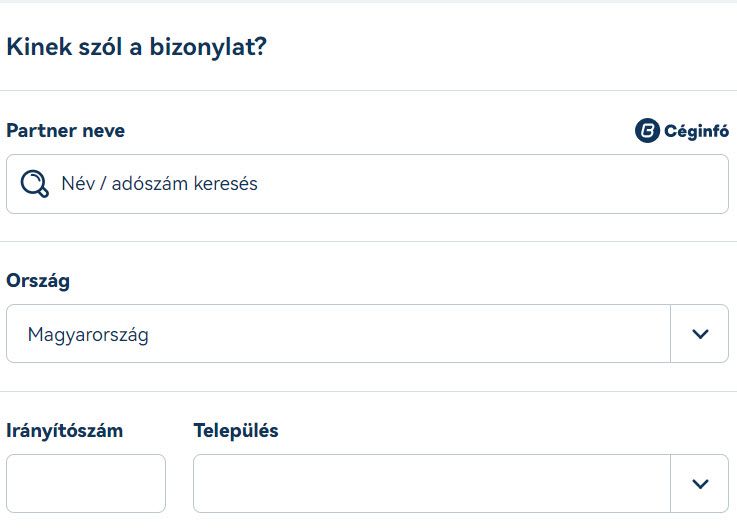
Task: Click blank area of Ország select right of Magyarország
Action: (x=409, y=334)
